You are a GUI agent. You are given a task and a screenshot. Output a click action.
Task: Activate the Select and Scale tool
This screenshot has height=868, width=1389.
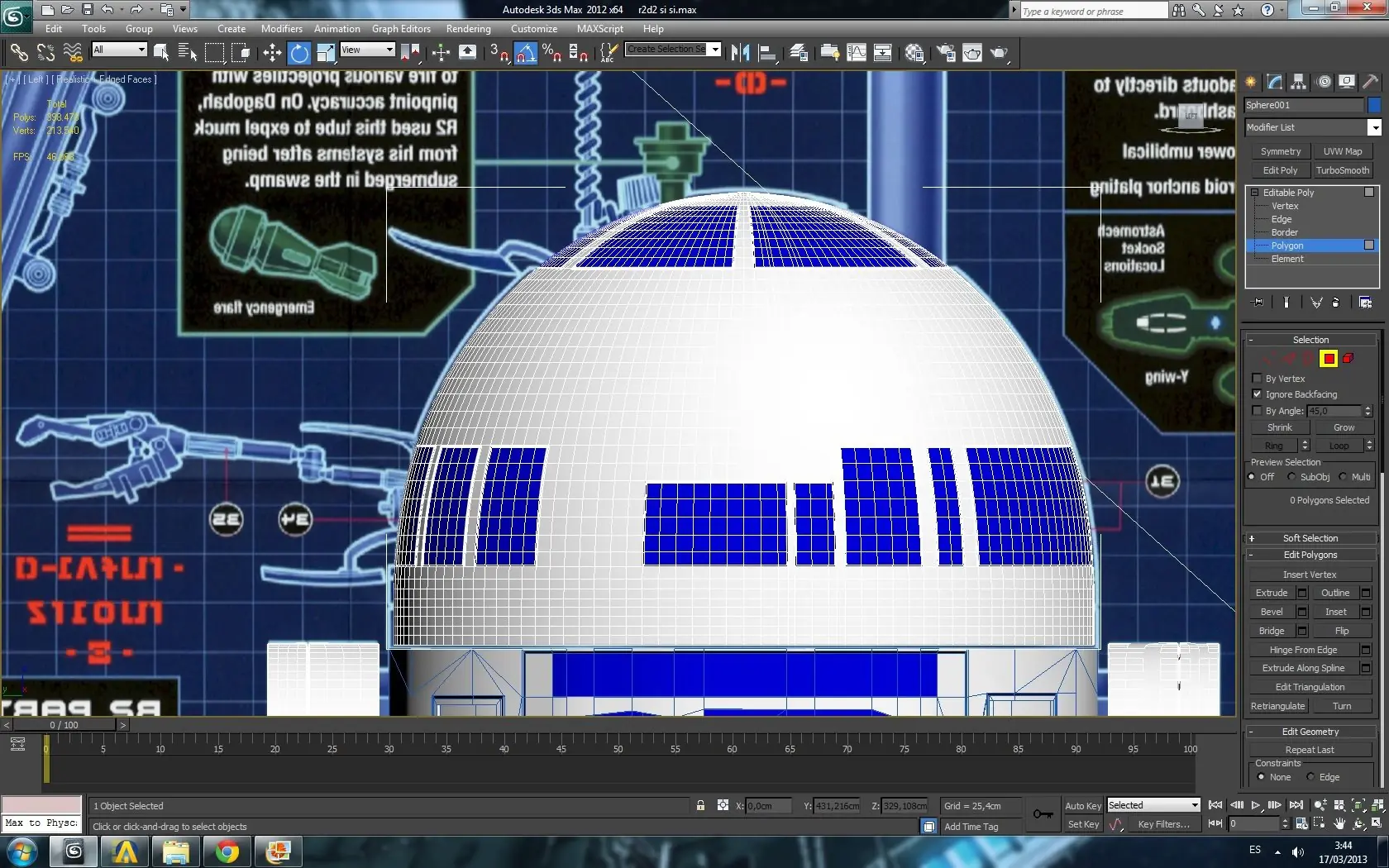tap(327, 53)
